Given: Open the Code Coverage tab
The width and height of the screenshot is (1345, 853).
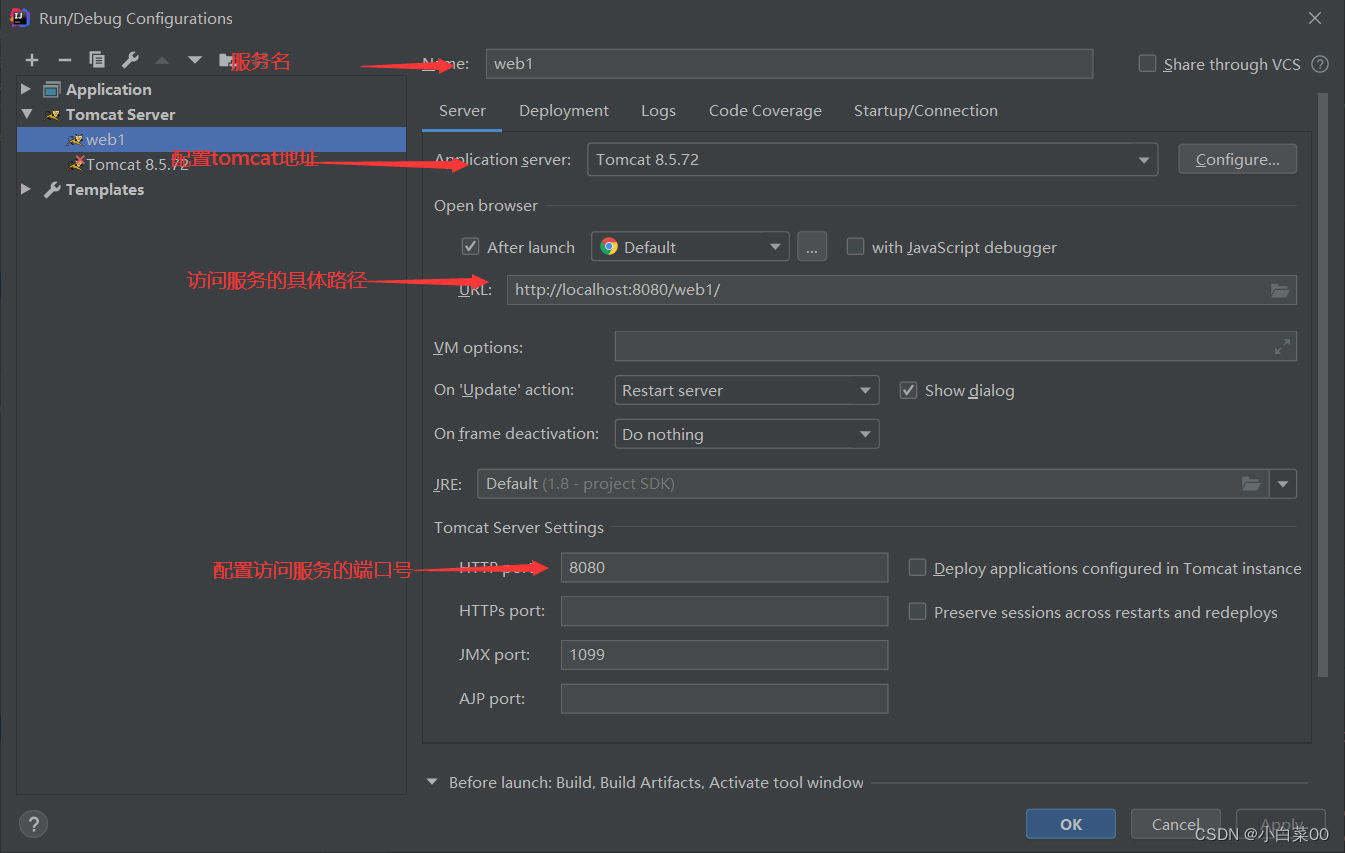Looking at the screenshot, I should point(765,111).
